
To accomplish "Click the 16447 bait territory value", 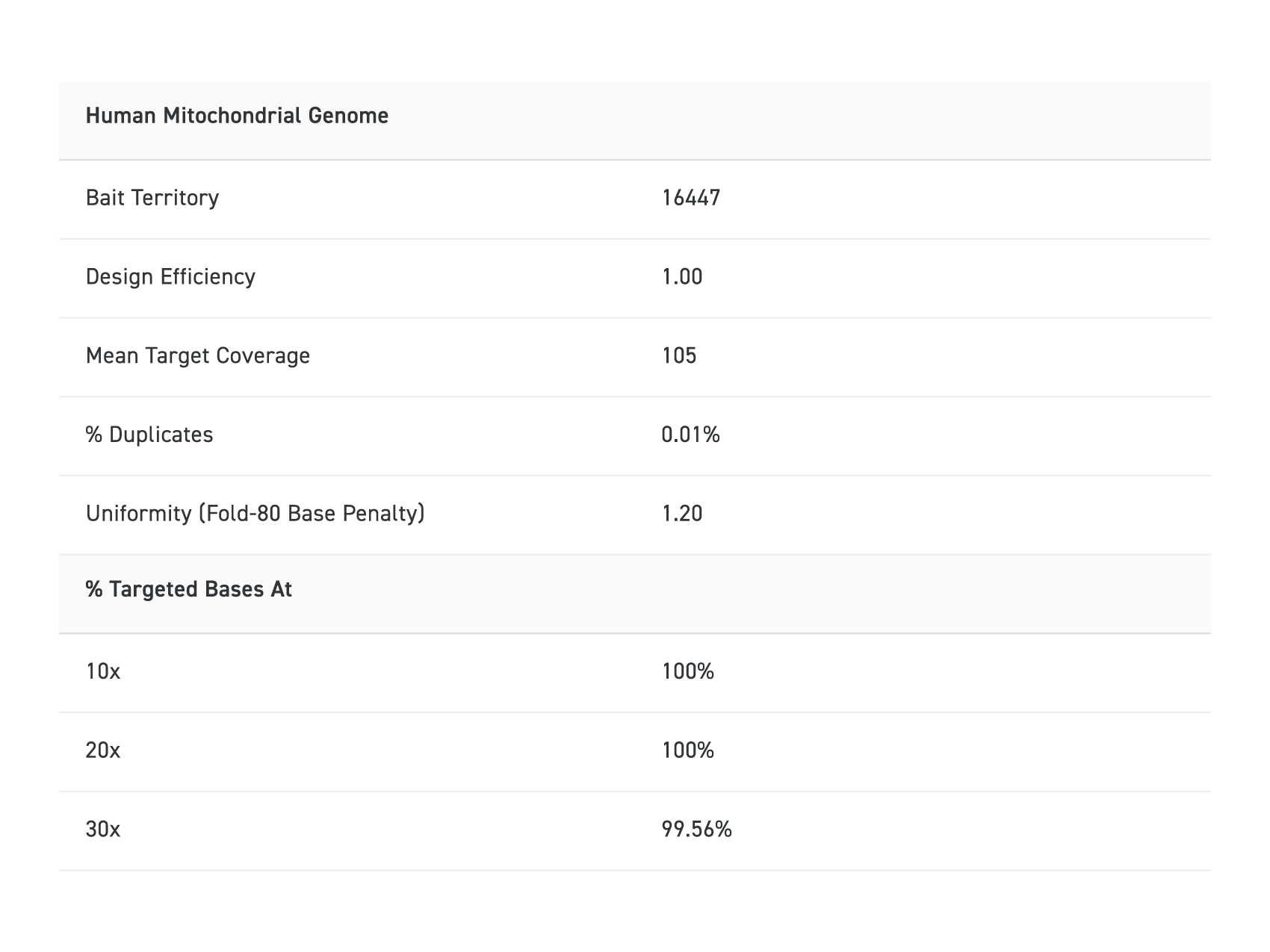I will [x=691, y=198].
